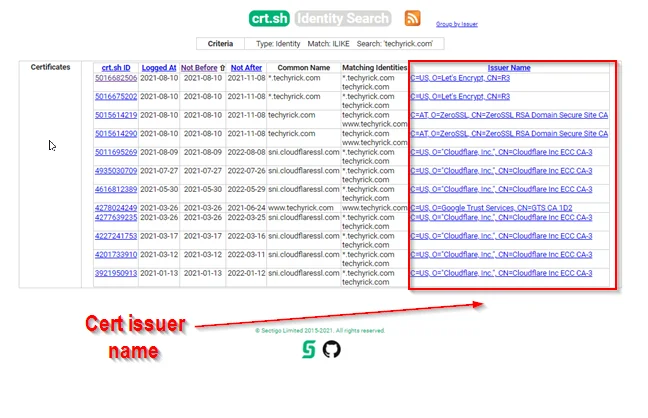This screenshot has height=418, width=648.
Task: Open certificate ID 4277639235
Action: click(x=116, y=218)
